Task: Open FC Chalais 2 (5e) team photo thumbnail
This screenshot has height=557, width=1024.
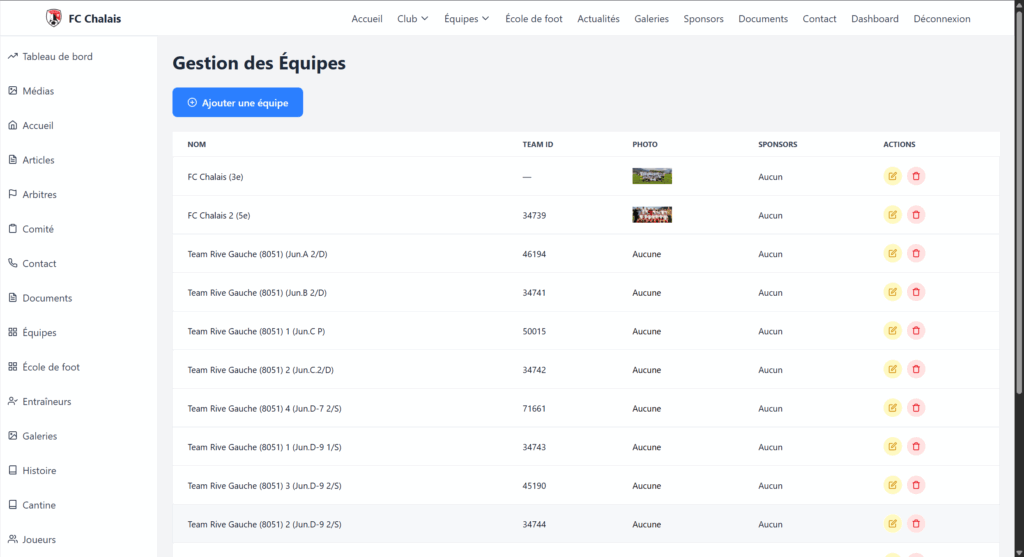Action: tap(652, 215)
